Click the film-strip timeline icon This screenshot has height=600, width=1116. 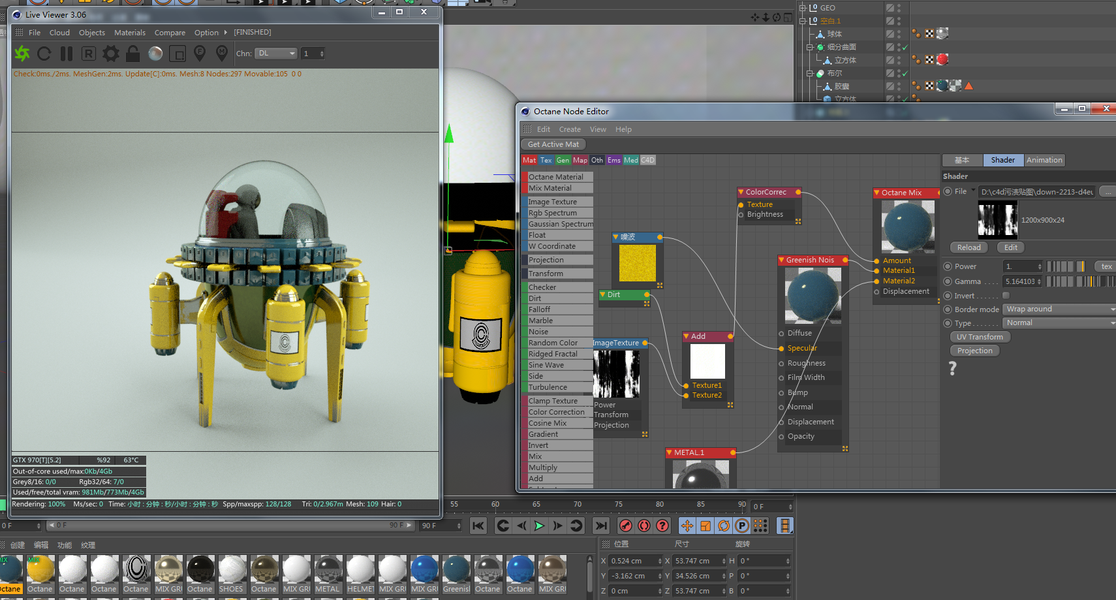point(785,525)
